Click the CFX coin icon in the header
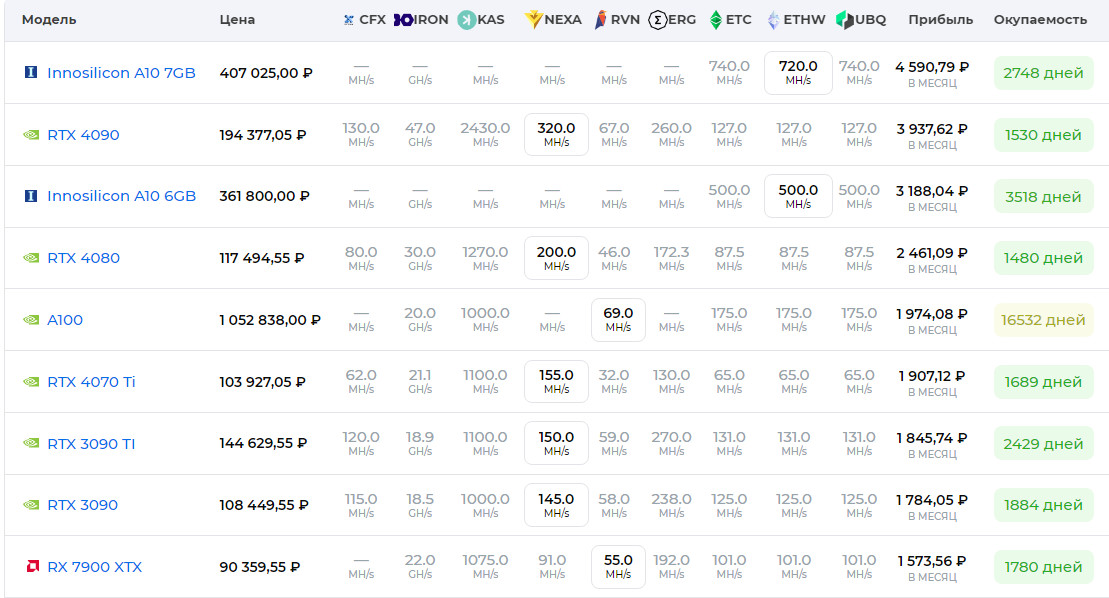Screen dimensions: 1109x598 click(348, 18)
